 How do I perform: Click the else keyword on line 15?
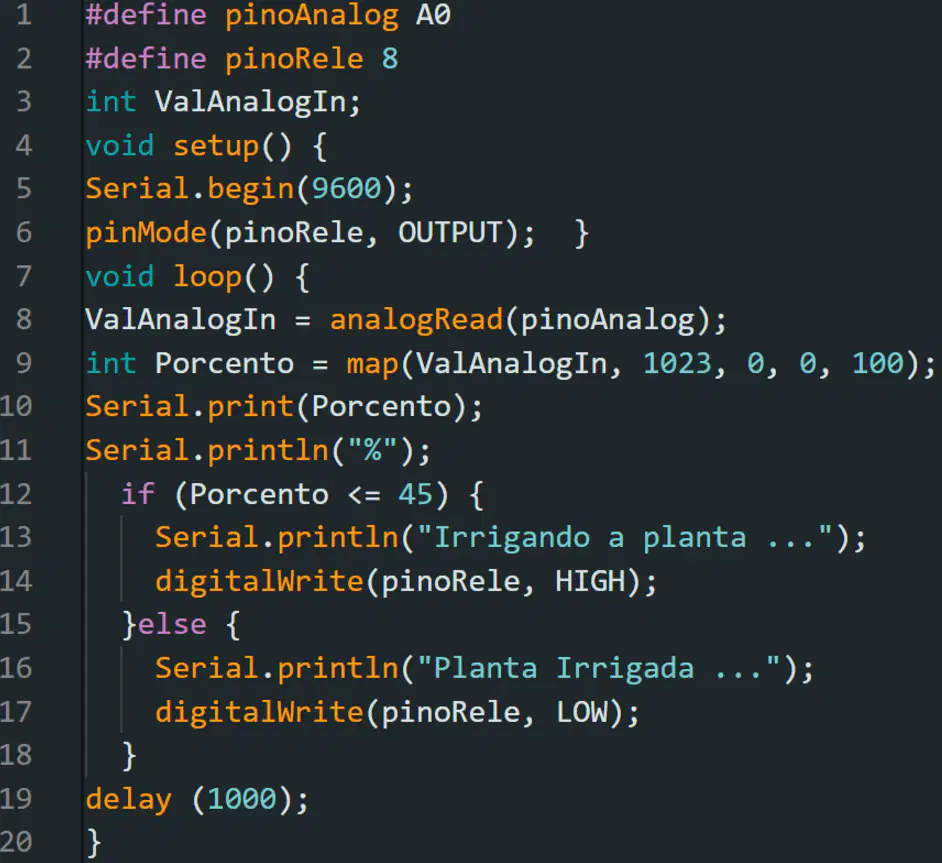[172, 625]
